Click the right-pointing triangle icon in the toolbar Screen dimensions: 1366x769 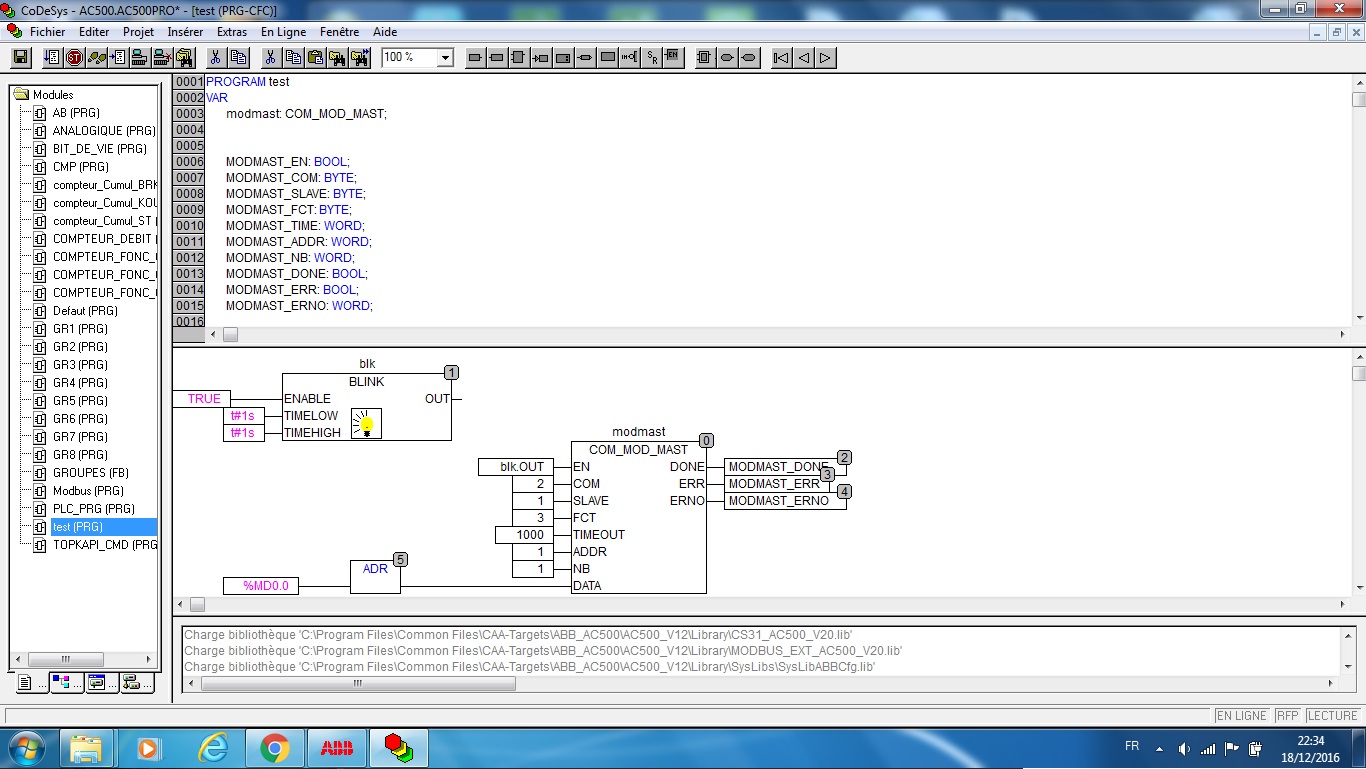coord(826,58)
